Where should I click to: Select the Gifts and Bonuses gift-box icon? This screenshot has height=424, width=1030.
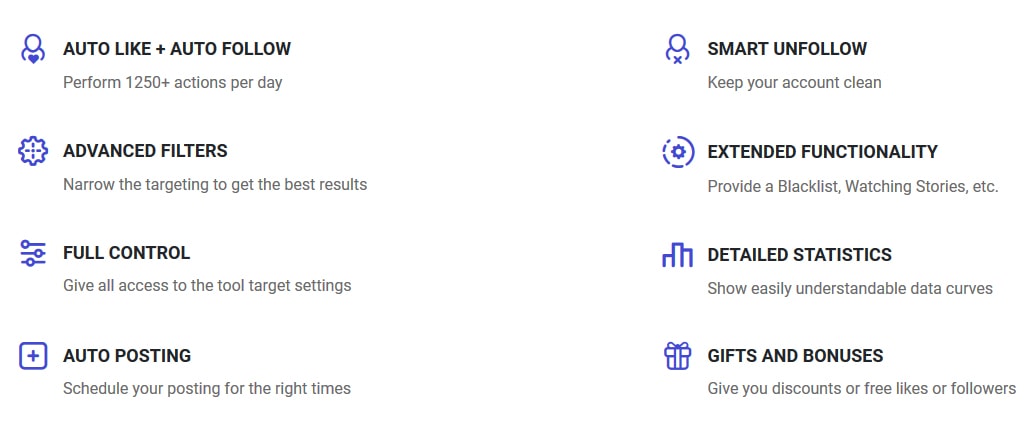[x=677, y=356]
